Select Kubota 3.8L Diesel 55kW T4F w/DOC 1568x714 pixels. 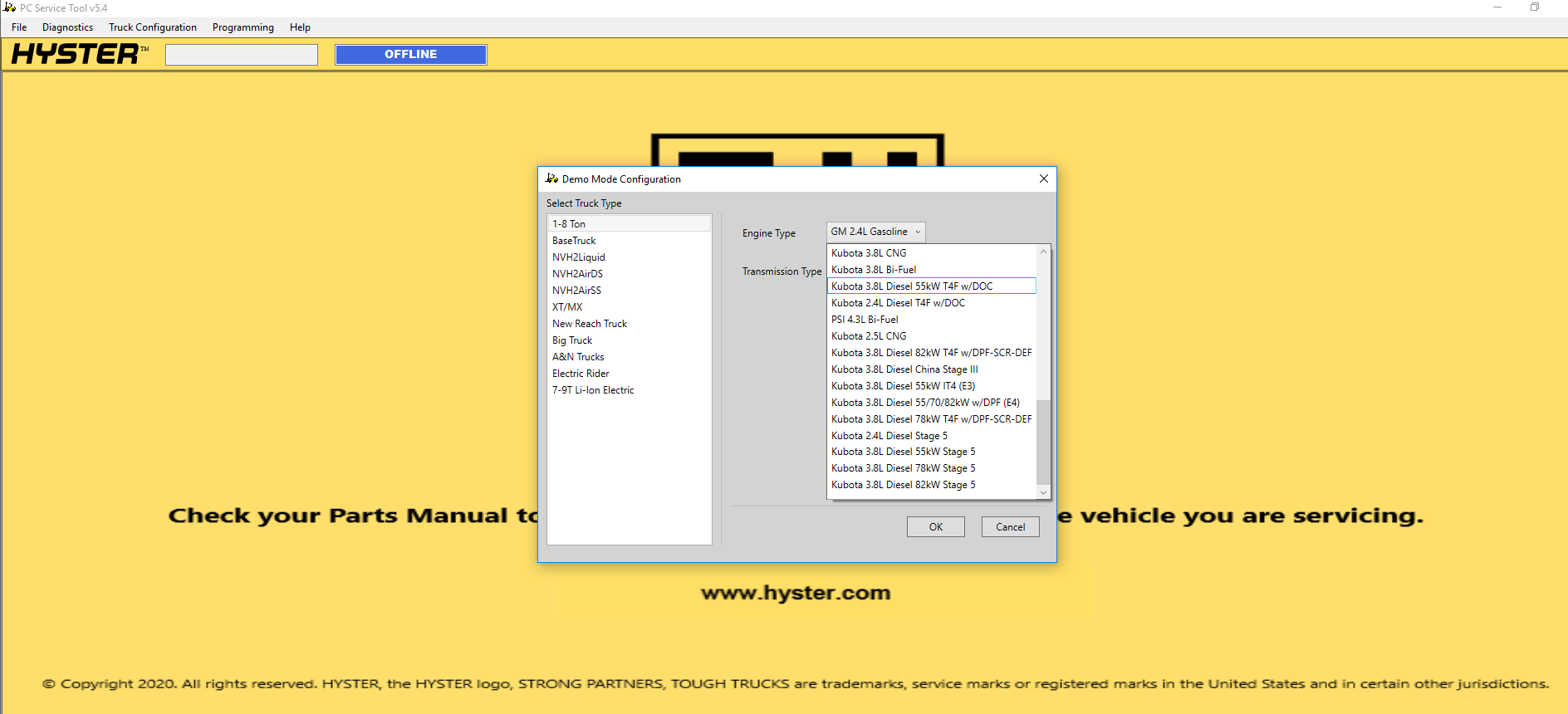coord(912,286)
